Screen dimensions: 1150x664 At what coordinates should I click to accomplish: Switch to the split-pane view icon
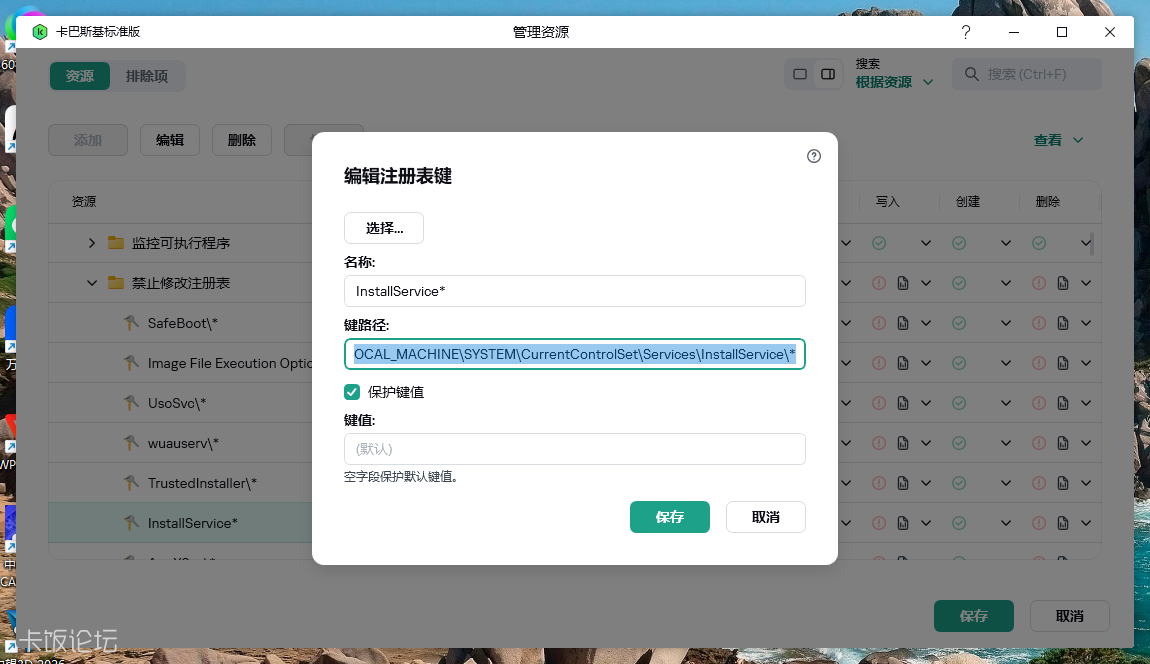click(828, 74)
